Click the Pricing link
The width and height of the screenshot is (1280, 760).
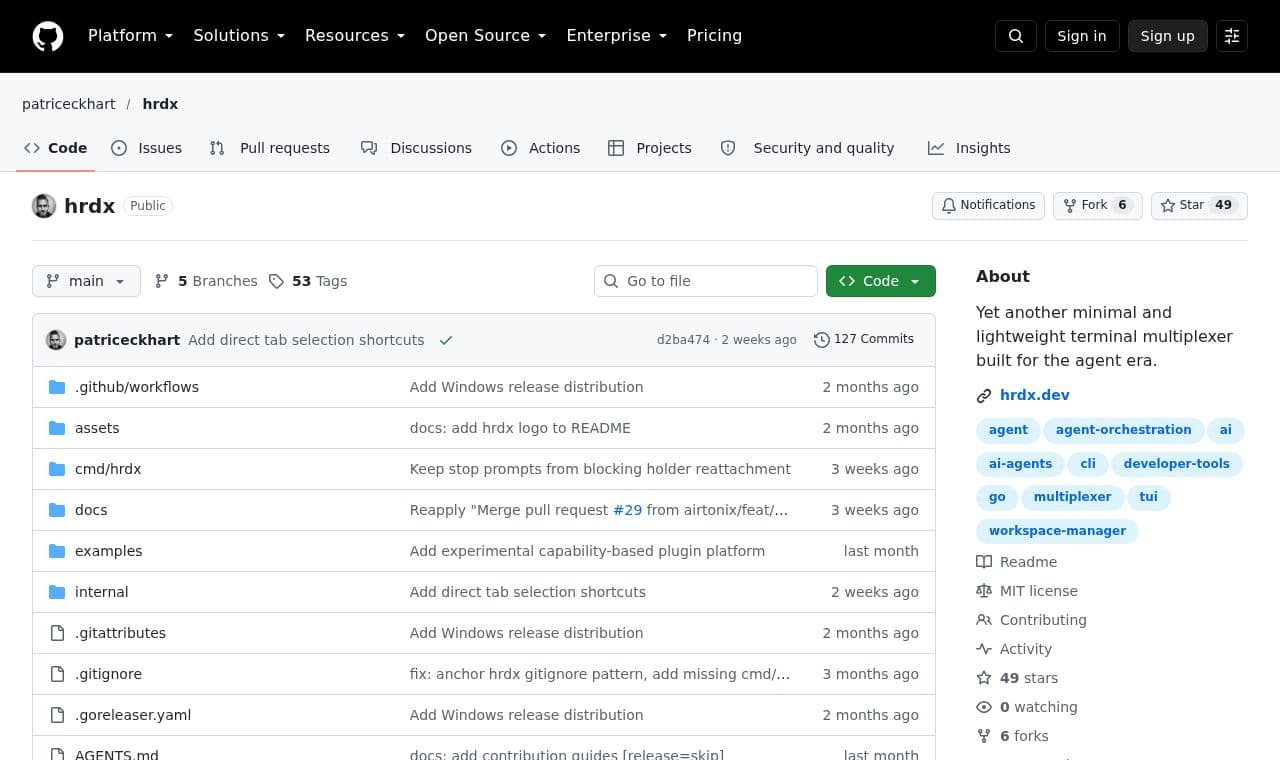(714, 36)
